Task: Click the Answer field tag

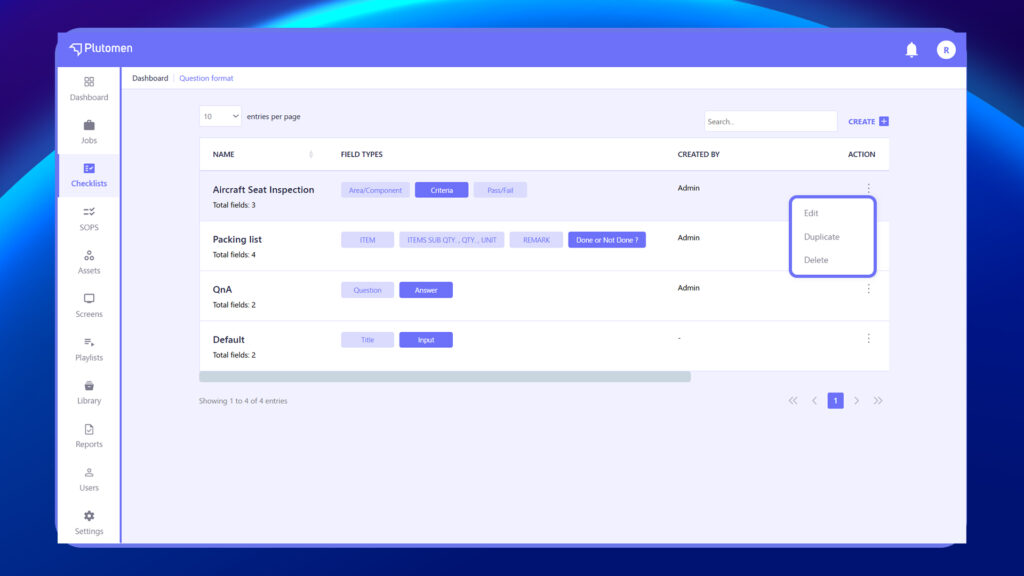Action: pos(426,290)
